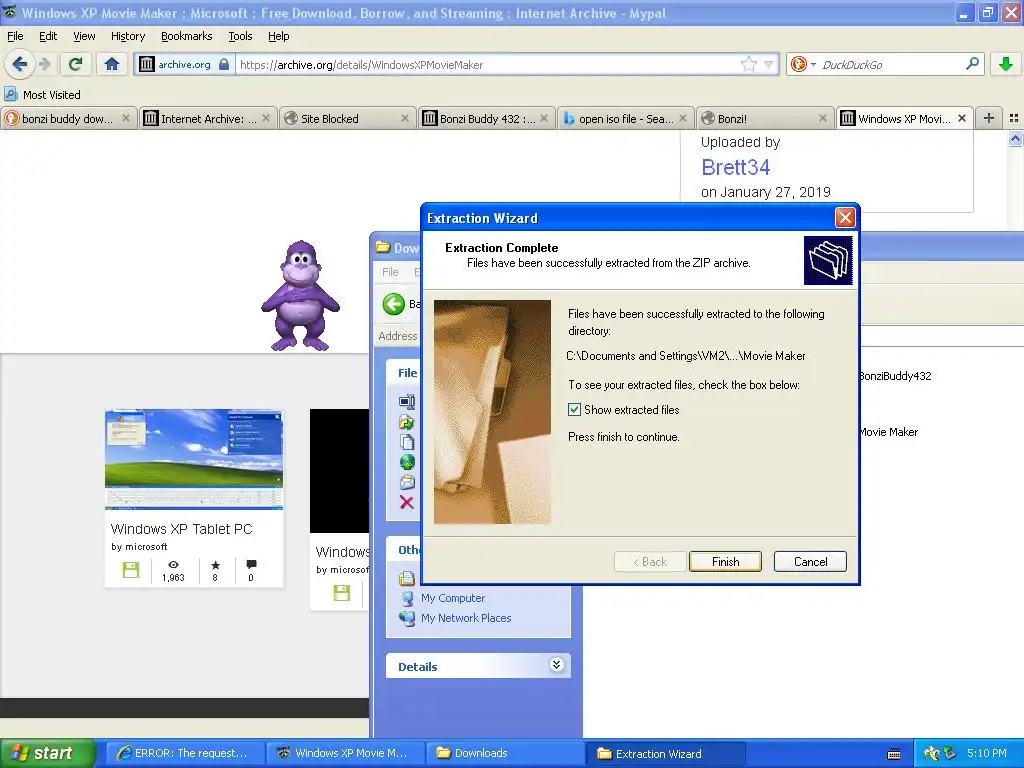Open Windows XP Tablet PC thumbnail
Image resolution: width=1024 pixels, height=768 pixels.
194,460
